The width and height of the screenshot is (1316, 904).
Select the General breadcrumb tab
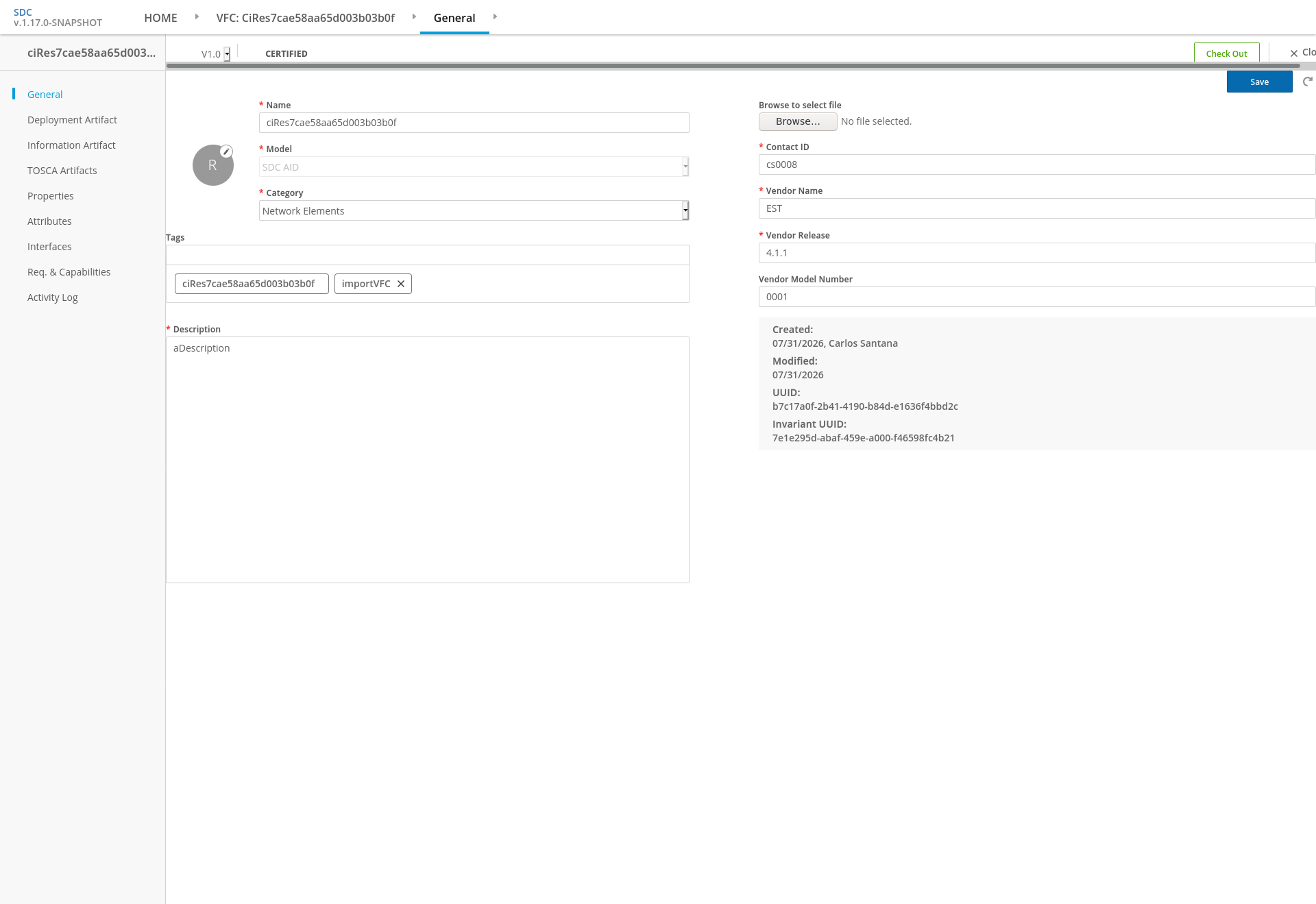point(454,18)
